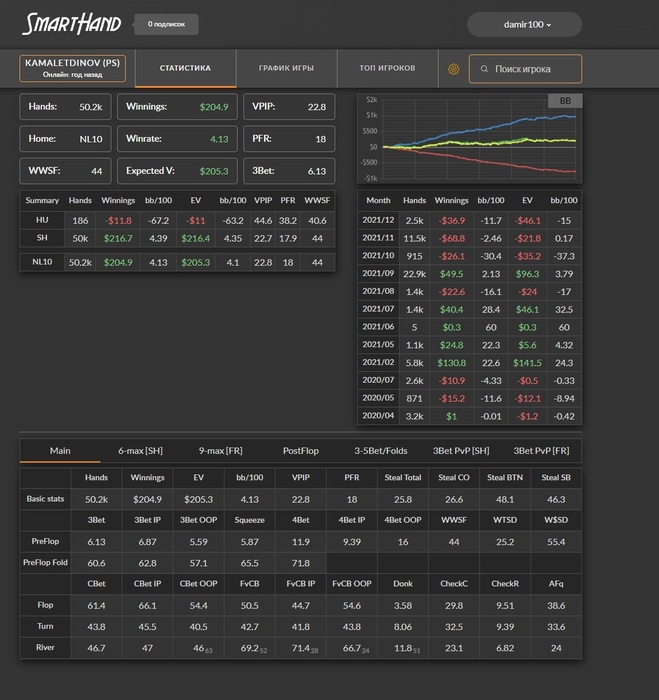Select the SH row in Summary
Image resolution: width=659 pixels, height=700 pixels.
tap(177, 238)
